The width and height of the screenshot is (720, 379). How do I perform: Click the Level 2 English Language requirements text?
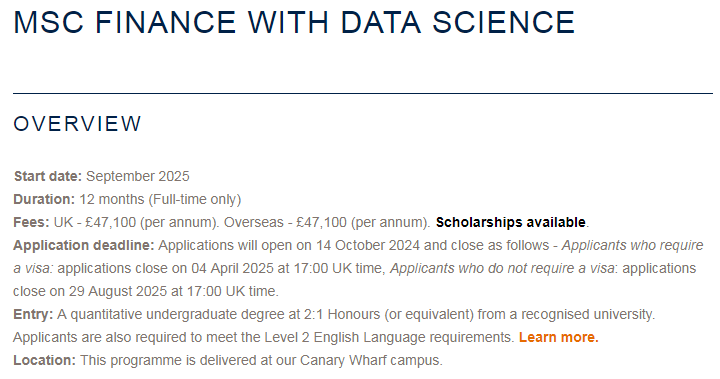(x=389, y=337)
